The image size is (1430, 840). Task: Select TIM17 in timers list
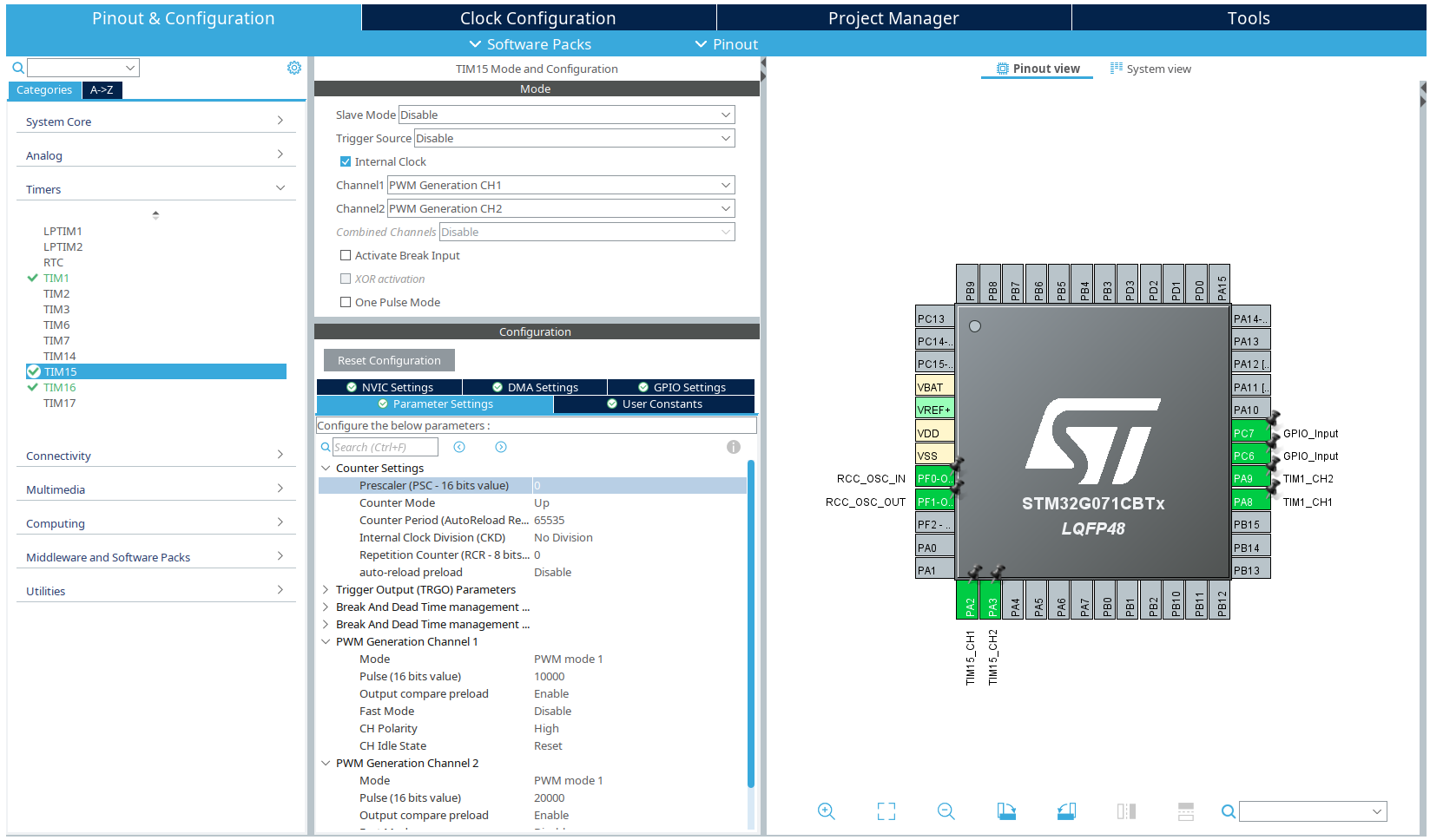click(x=60, y=403)
